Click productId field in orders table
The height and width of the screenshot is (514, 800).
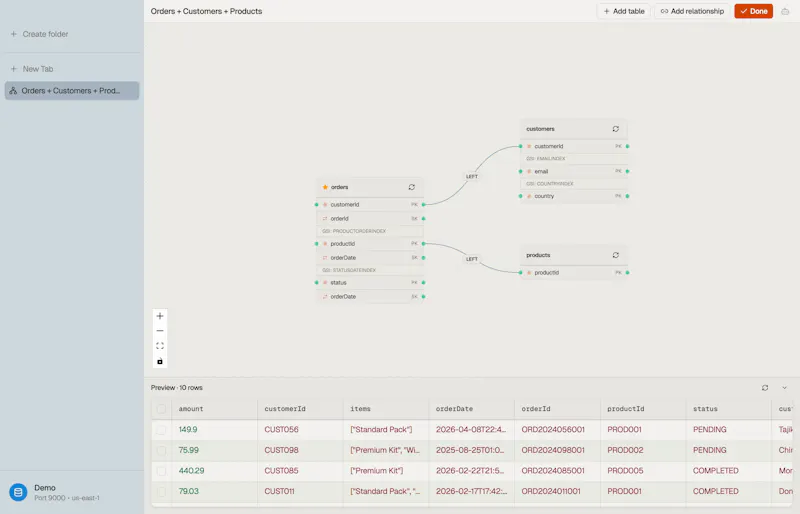[x=370, y=244]
